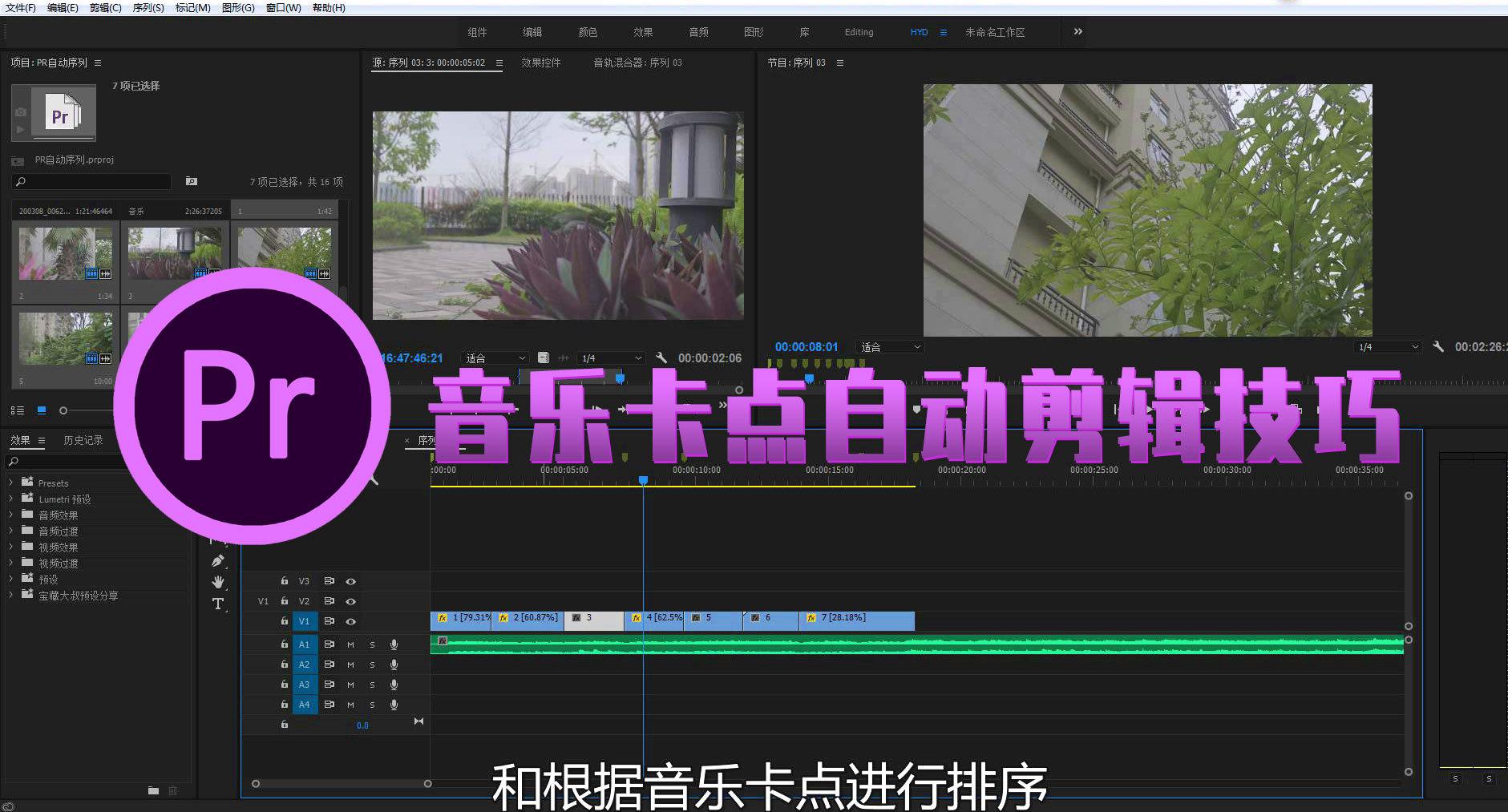Expand 音频效果 folder
The width and height of the screenshot is (1508, 812).
point(10,515)
